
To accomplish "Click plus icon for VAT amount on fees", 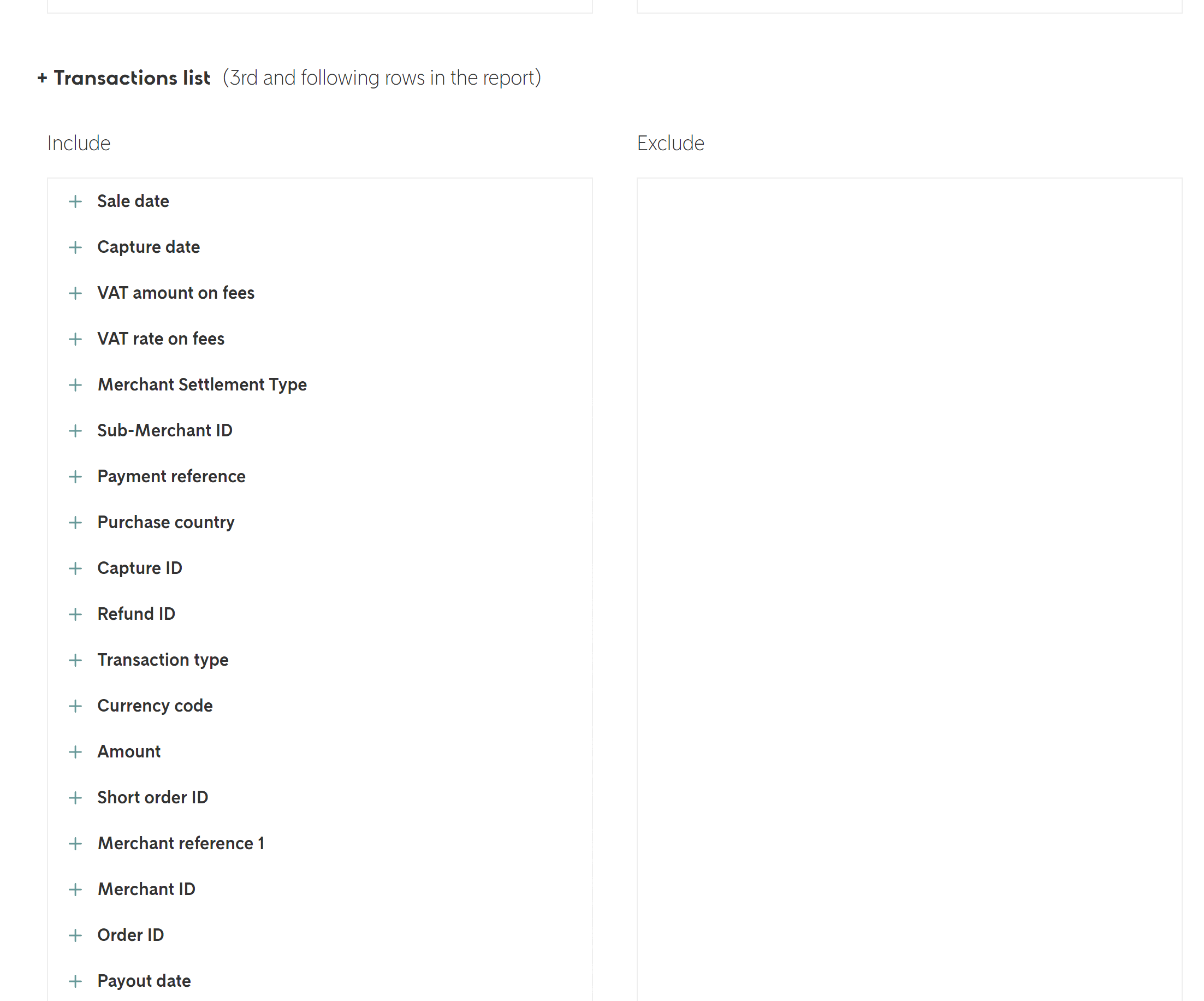I will click(x=75, y=293).
